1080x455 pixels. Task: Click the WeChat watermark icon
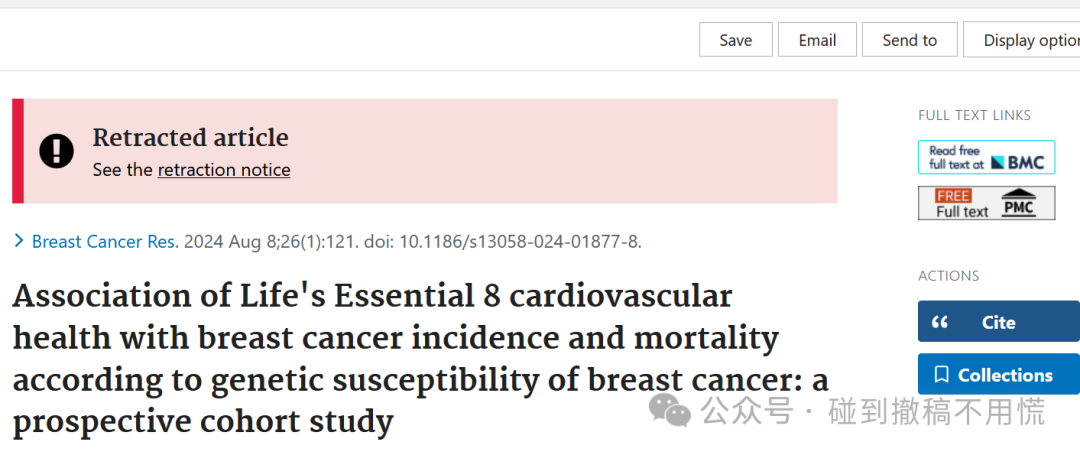pyautogui.click(x=669, y=411)
